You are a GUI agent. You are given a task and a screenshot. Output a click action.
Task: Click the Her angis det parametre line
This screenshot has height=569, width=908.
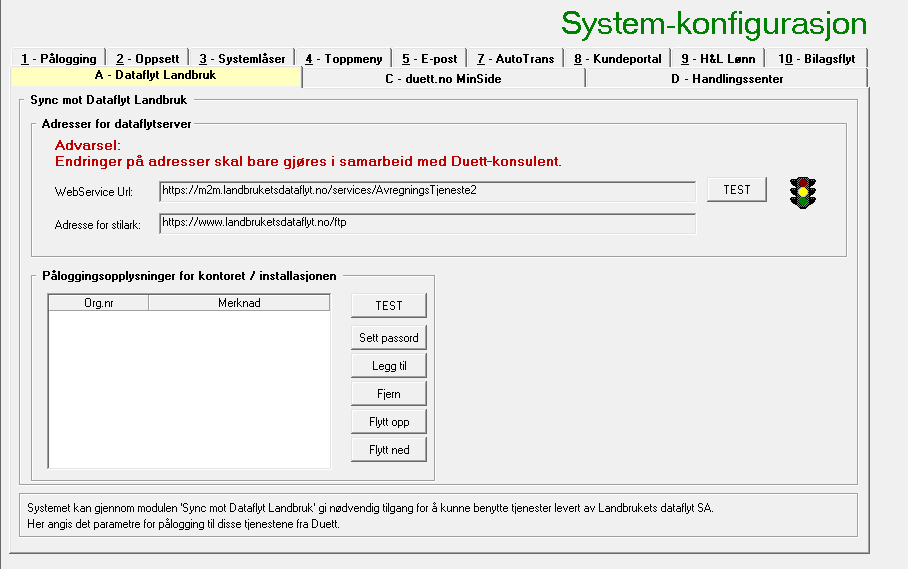click(x=183, y=524)
